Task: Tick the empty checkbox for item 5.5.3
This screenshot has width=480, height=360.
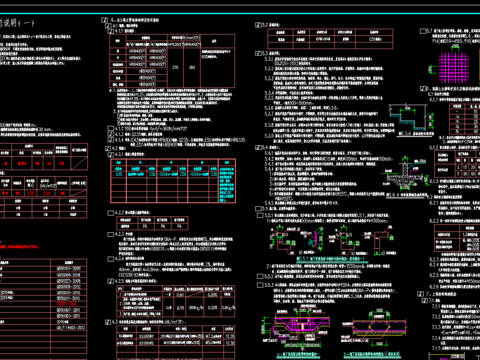Action: point(260,285)
